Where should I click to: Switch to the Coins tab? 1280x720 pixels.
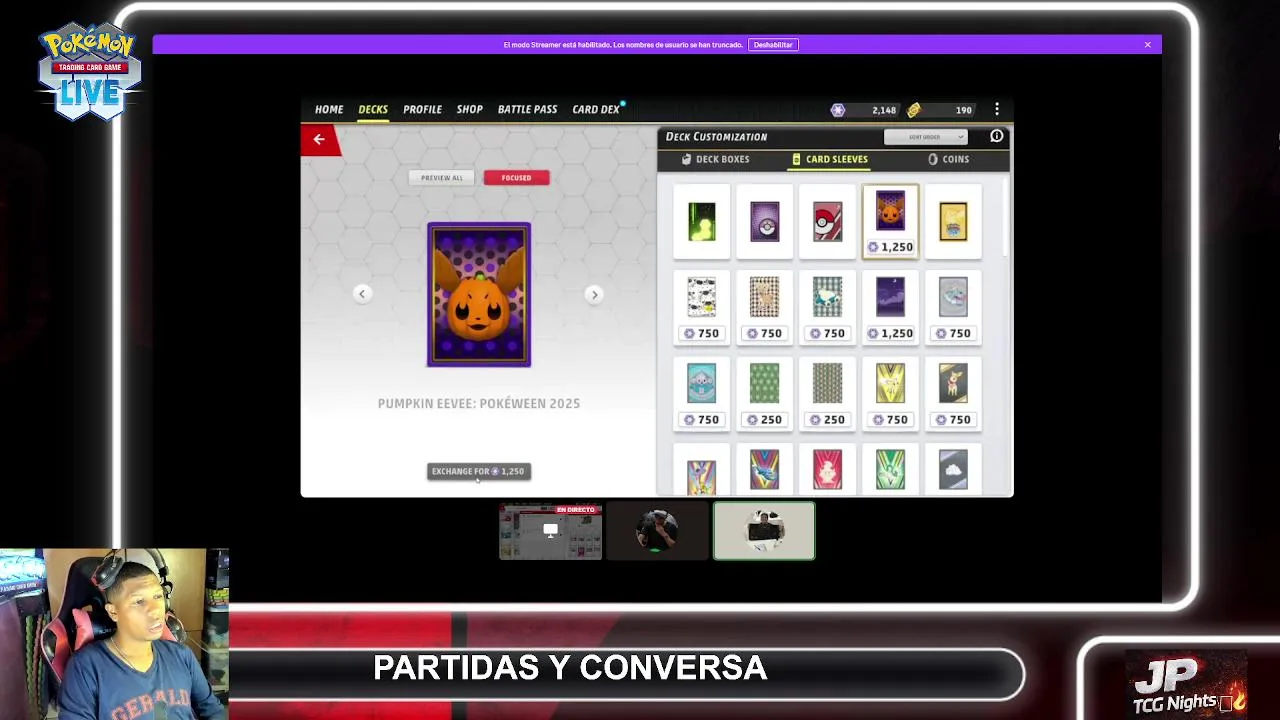pyautogui.click(x=948, y=159)
